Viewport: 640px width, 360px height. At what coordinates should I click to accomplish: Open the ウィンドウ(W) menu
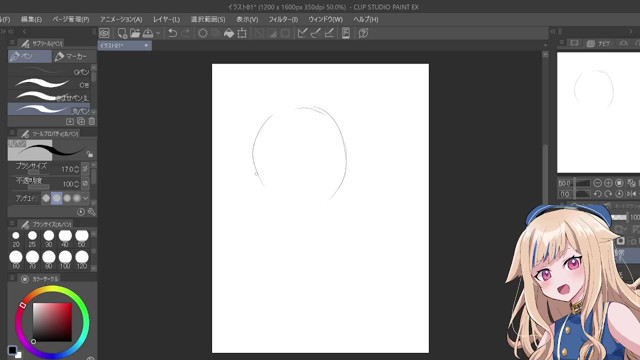pos(325,19)
